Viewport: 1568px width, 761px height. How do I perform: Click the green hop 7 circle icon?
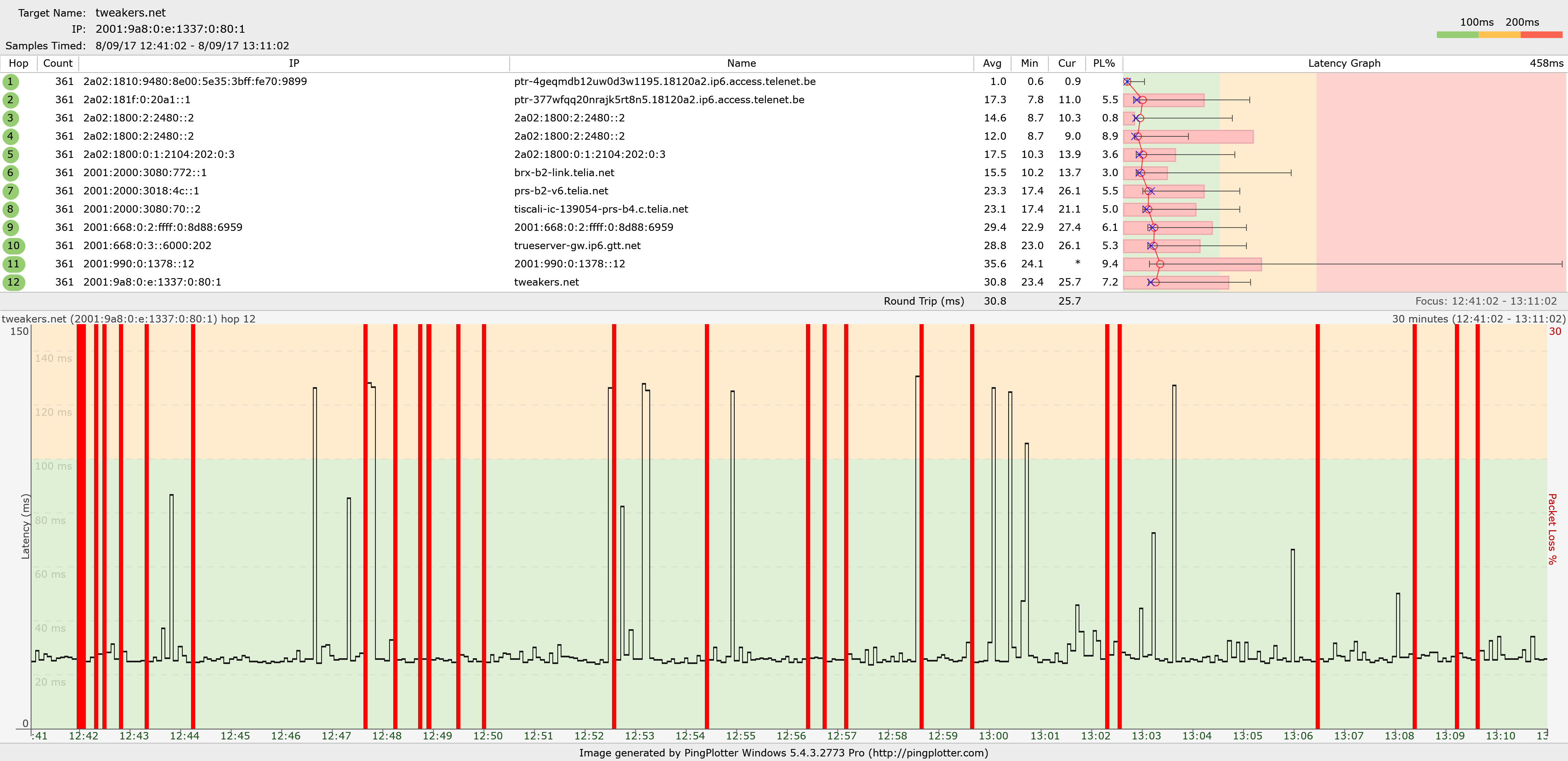10,191
